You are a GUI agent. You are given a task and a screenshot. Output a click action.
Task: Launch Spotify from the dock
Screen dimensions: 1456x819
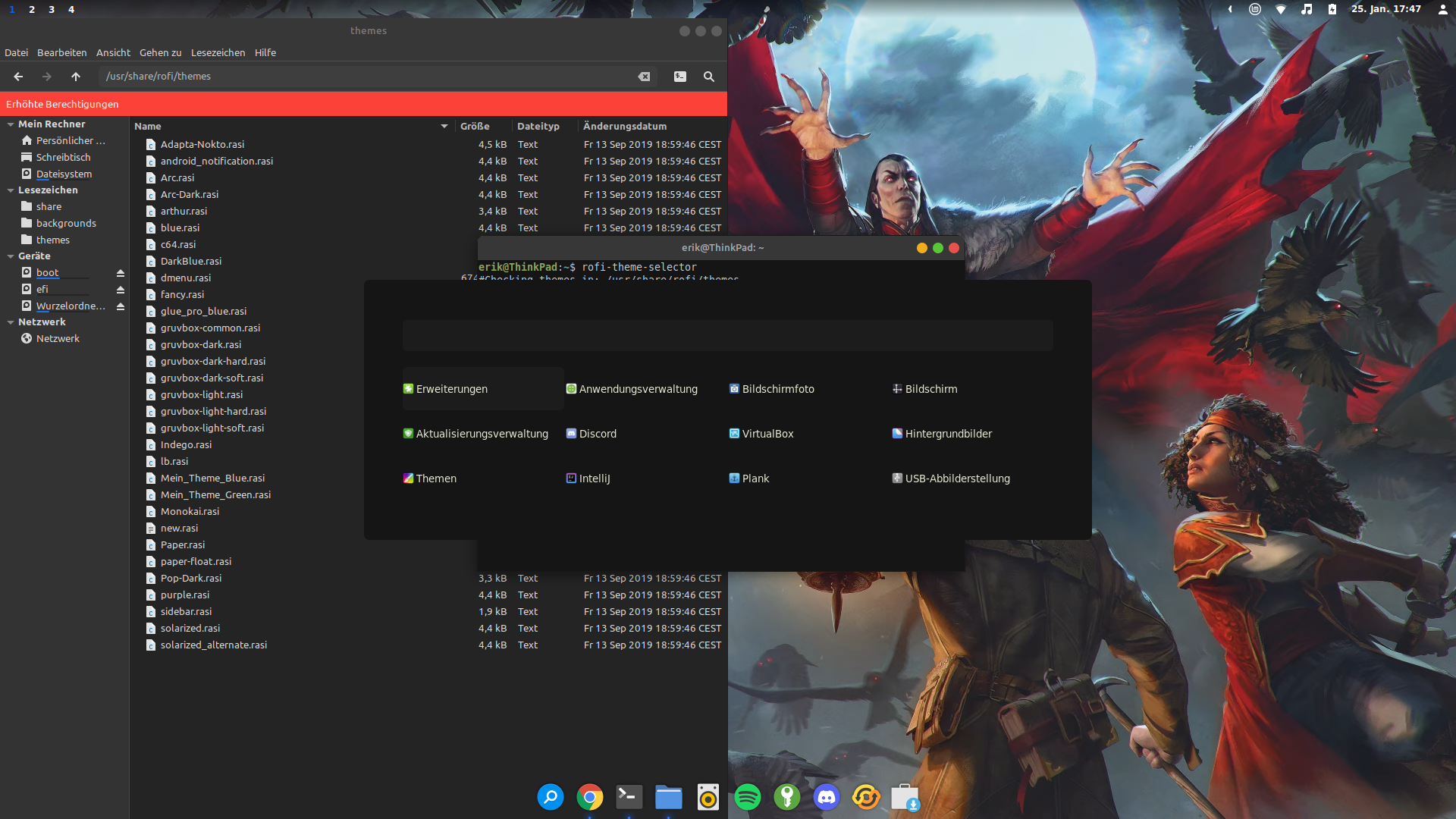coord(747,797)
